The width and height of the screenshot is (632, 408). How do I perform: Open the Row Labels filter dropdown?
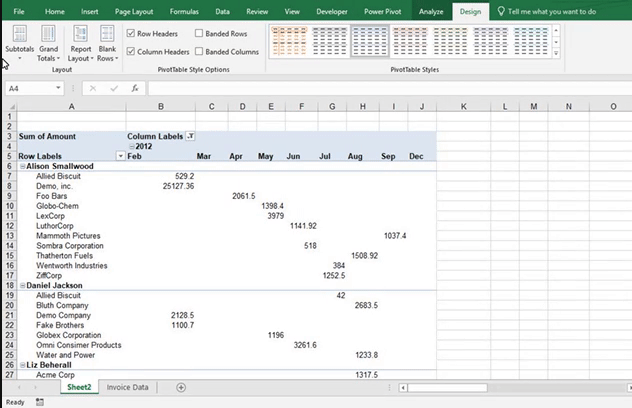click(121, 156)
